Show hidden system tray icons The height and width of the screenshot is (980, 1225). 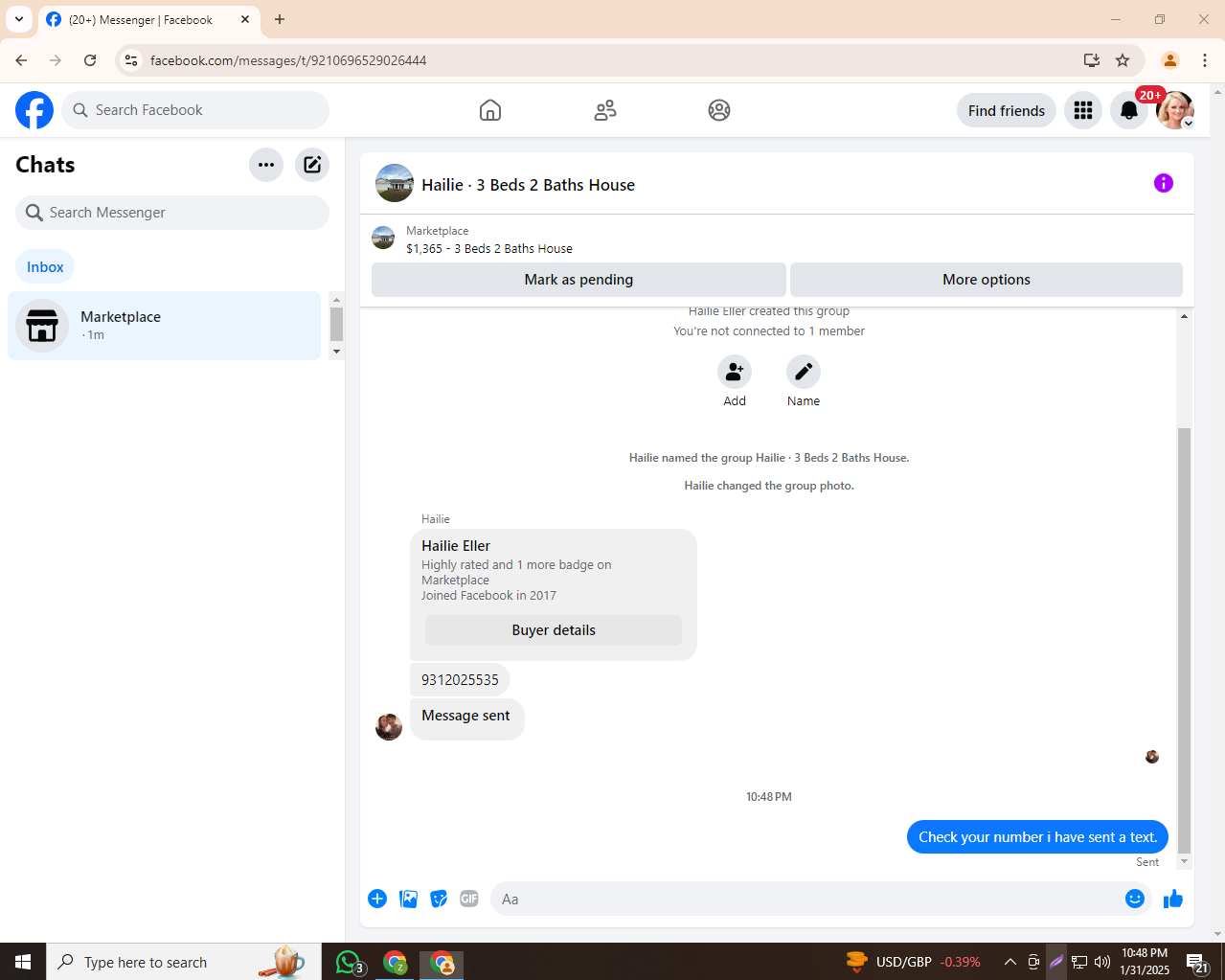coord(1009,962)
